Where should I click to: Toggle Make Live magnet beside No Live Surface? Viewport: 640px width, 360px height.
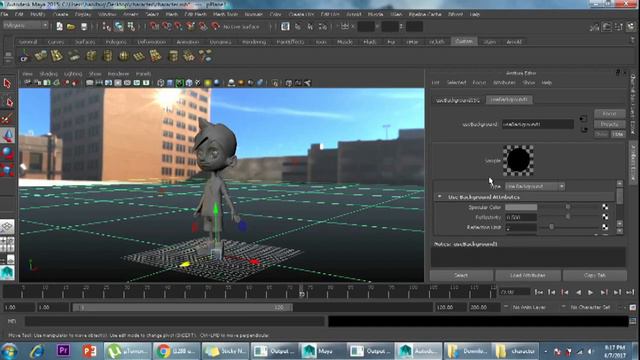click(216, 27)
